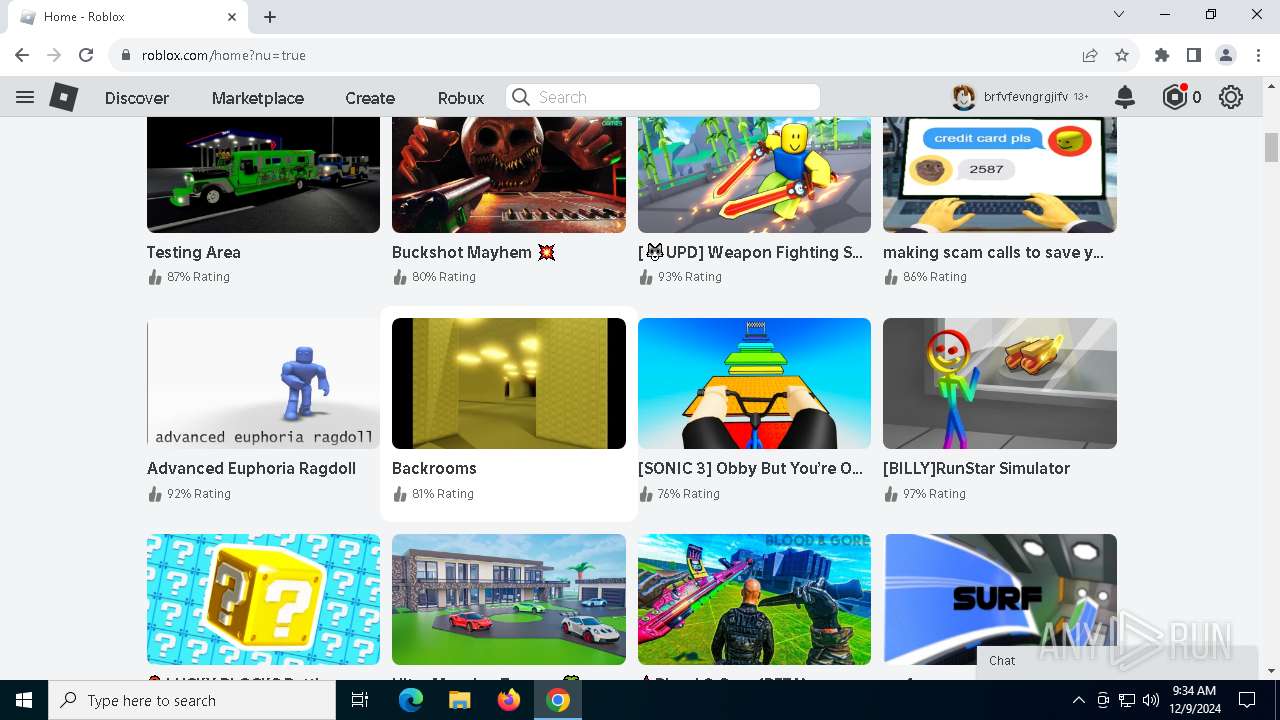Open the Chrome profile icon
The image size is (1280, 720).
(x=1226, y=55)
